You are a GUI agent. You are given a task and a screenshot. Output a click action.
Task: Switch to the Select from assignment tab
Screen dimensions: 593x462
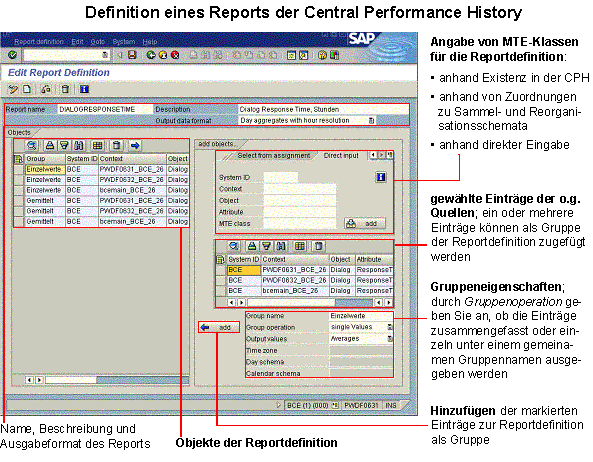click(273, 155)
